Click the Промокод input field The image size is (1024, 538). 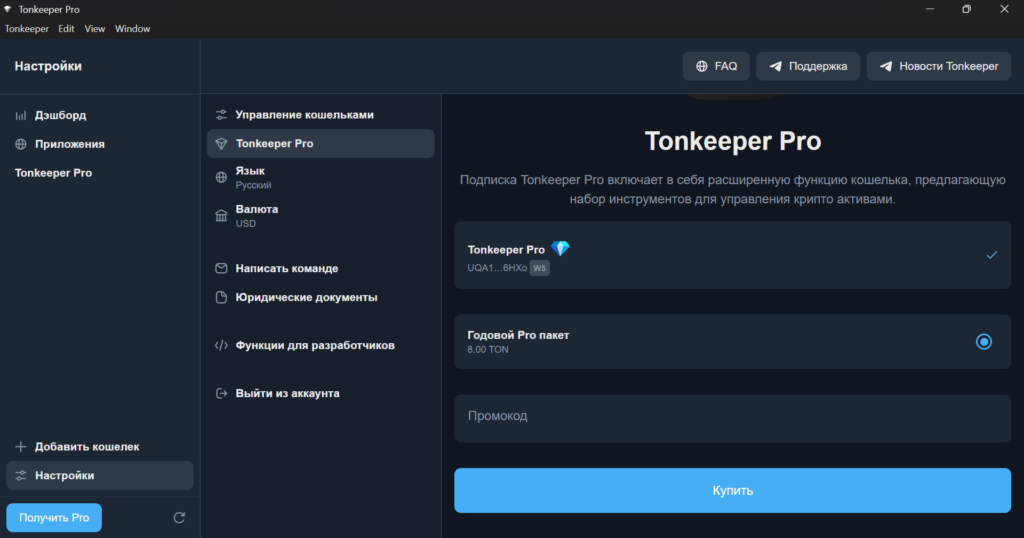click(x=732, y=417)
